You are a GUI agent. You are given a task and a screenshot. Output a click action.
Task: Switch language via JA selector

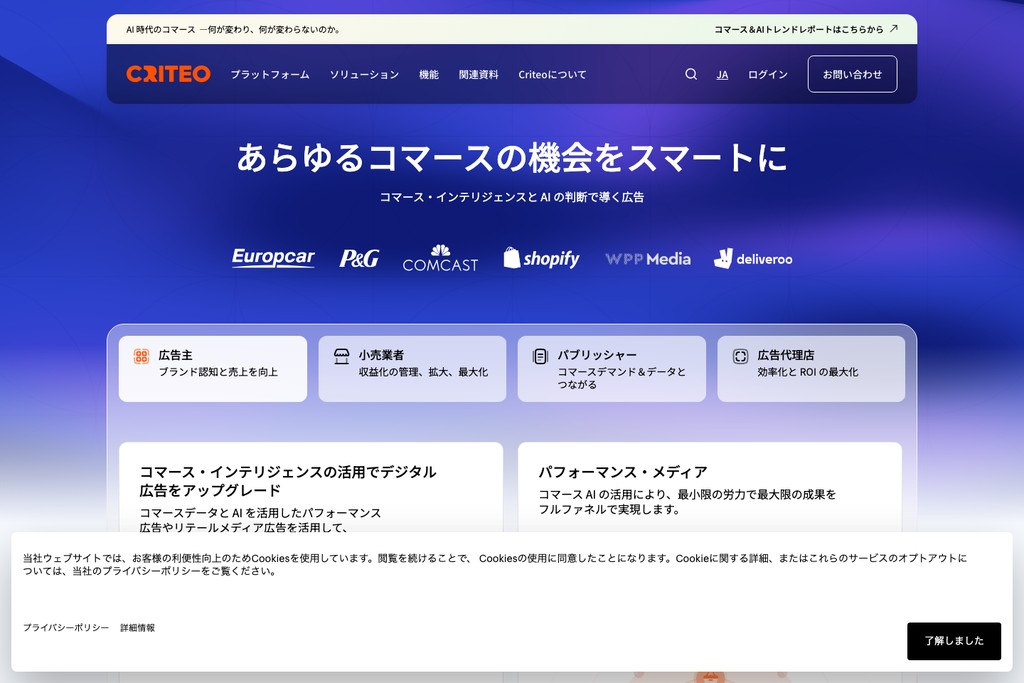click(722, 74)
